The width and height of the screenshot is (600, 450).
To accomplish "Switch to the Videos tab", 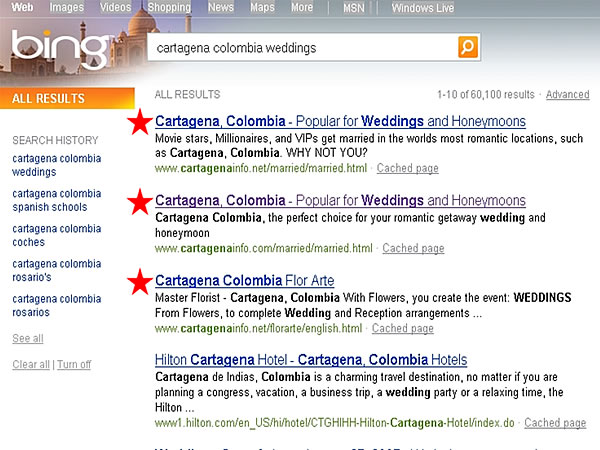I will pos(117,8).
